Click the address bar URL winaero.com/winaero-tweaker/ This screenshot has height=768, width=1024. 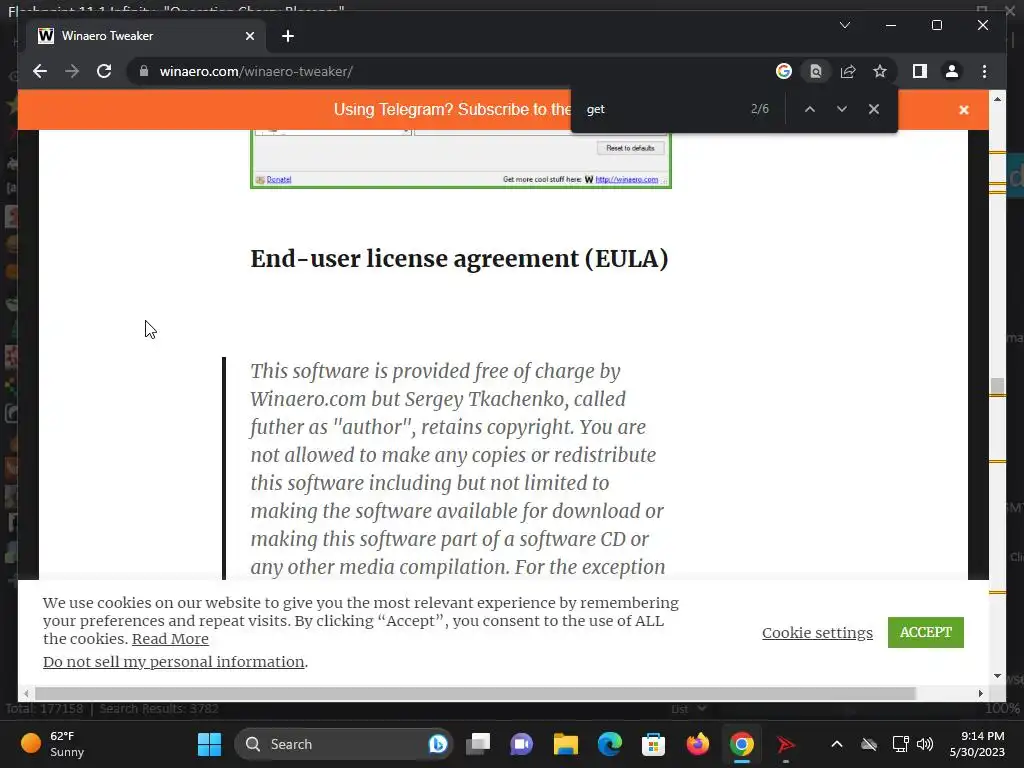click(256, 71)
